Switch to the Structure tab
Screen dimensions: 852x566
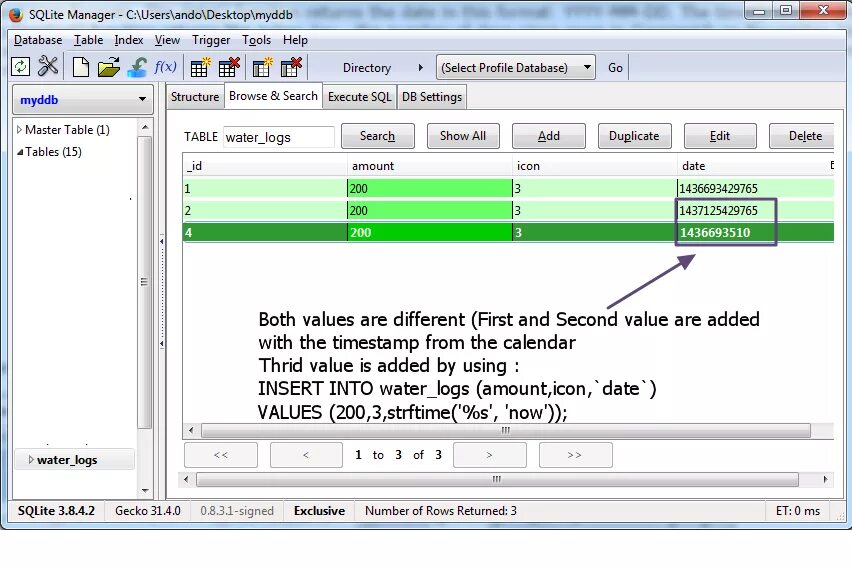(195, 97)
